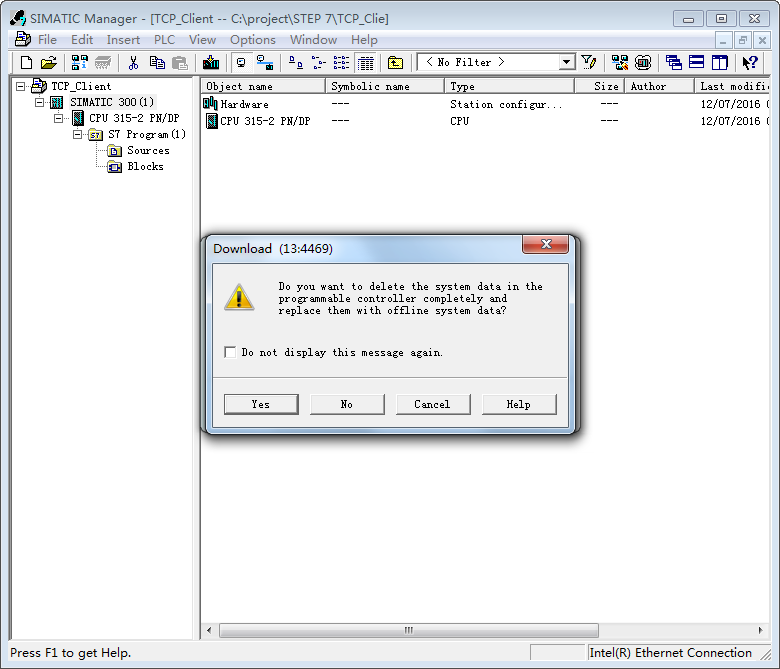This screenshot has height=669, width=780.
Task: Click the scrollbar right arrow
Action: click(x=760, y=630)
